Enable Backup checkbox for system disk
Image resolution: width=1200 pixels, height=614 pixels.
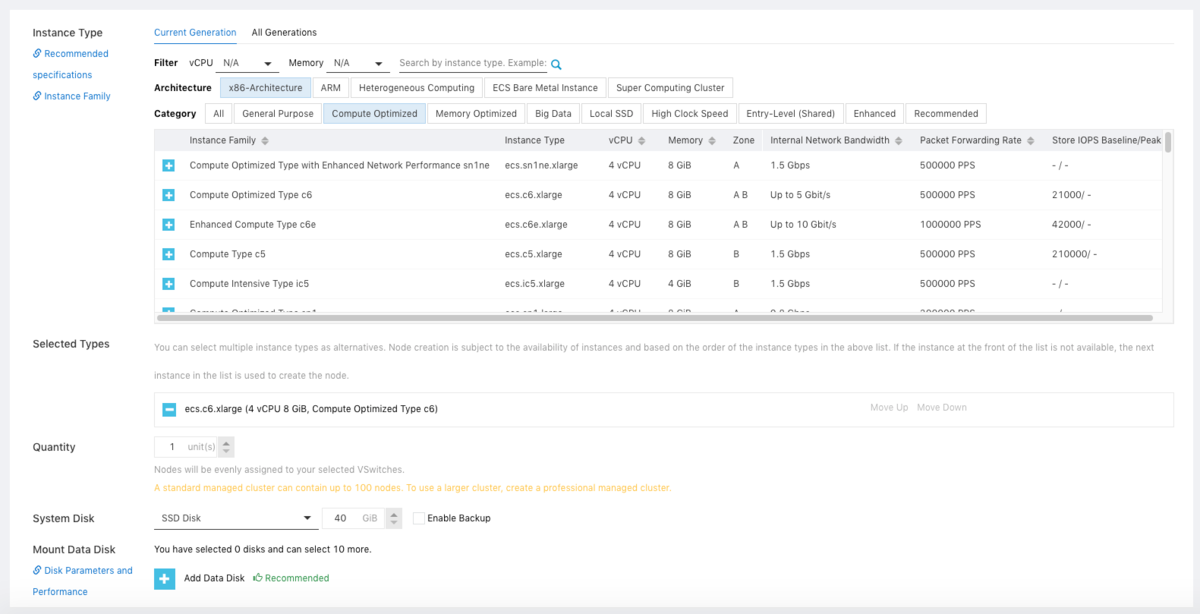pyautogui.click(x=419, y=518)
